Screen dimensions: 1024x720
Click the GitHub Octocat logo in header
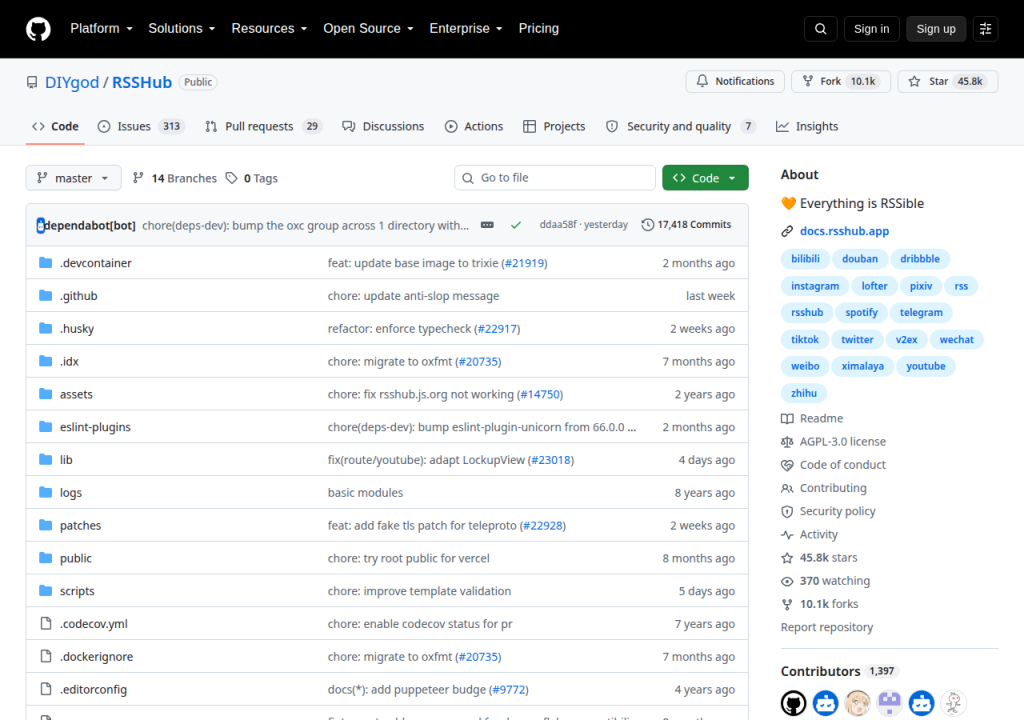point(38,29)
